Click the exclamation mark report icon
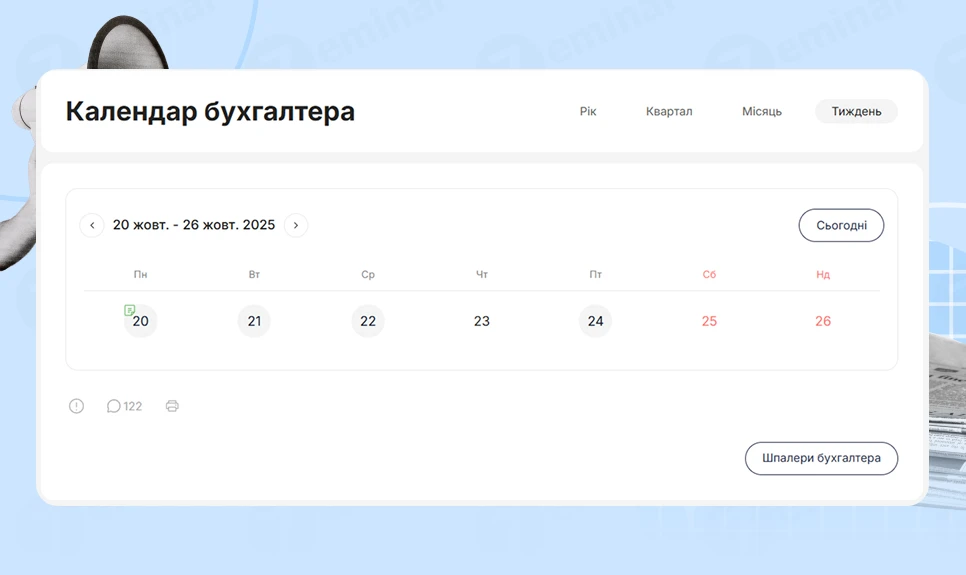 coord(76,406)
